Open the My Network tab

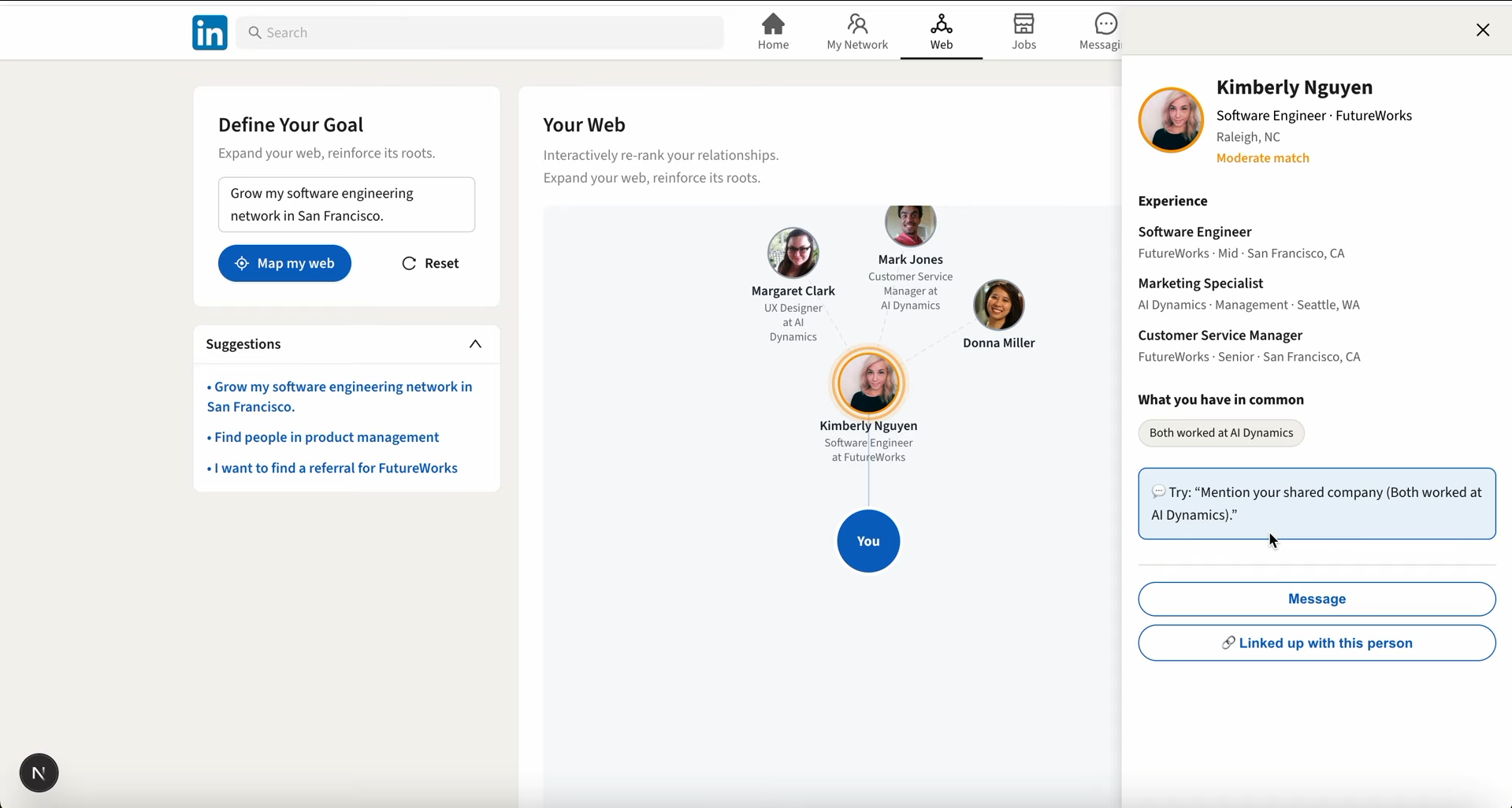click(857, 32)
